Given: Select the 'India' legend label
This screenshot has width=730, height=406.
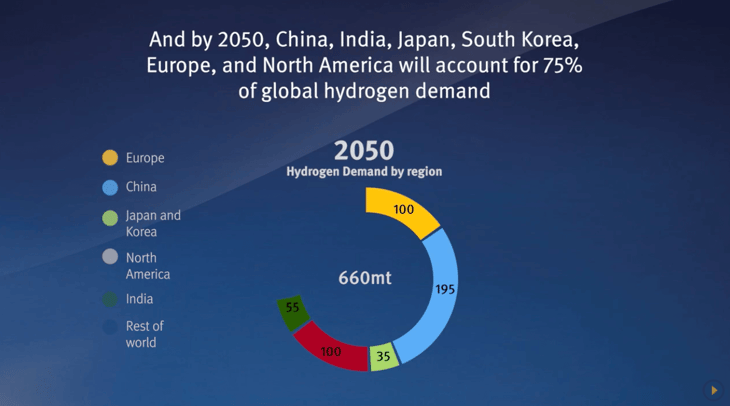Looking at the screenshot, I should click(x=139, y=299).
